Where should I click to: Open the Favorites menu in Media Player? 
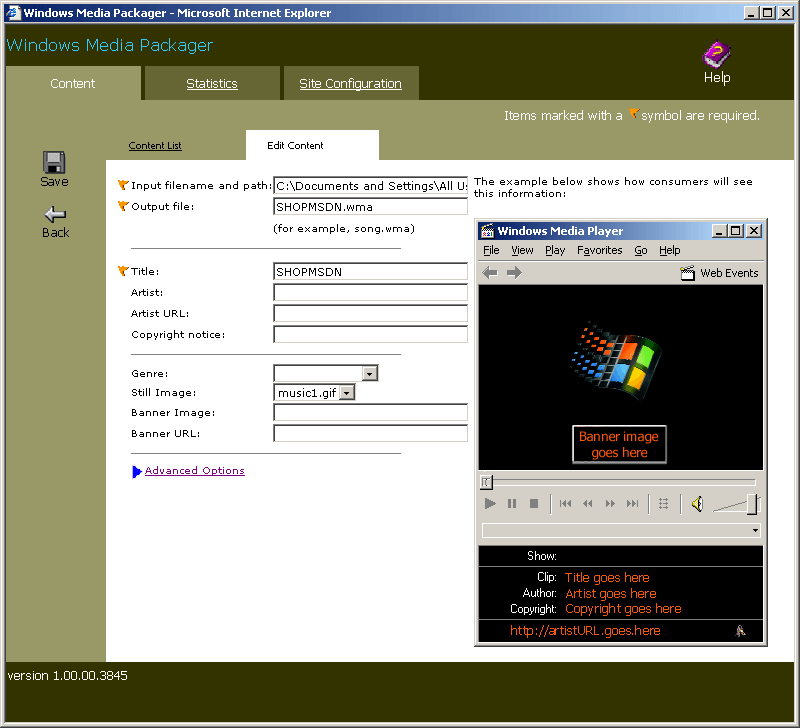599,250
